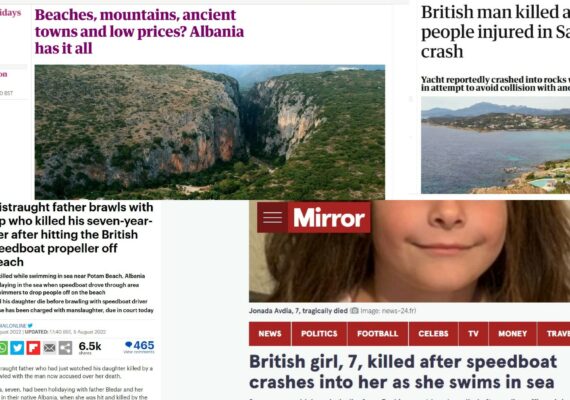Open the MONEY tab
The height and width of the screenshot is (400, 570).
click(x=513, y=333)
